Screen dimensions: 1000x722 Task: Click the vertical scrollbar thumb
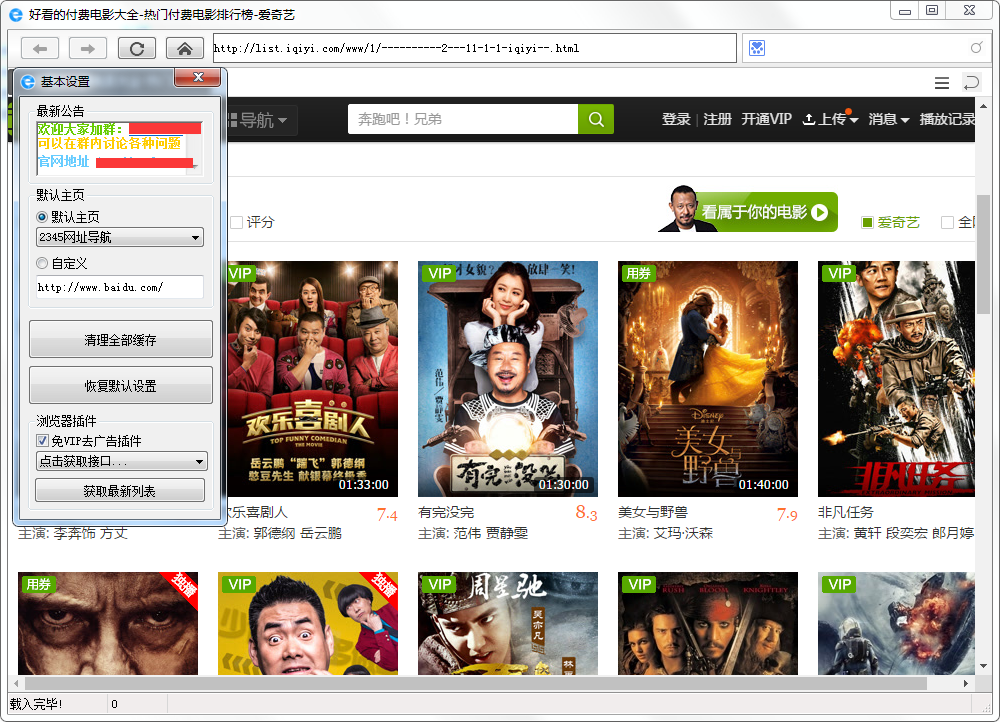pyautogui.click(x=983, y=254)
